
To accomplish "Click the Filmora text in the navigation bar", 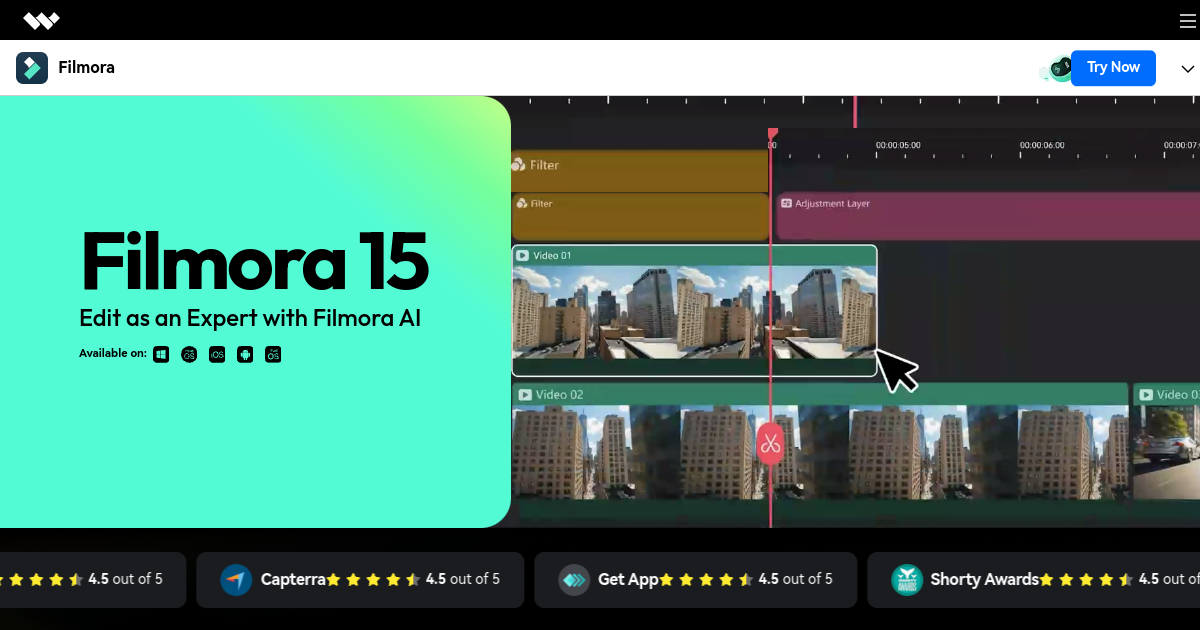I will 86,67.
